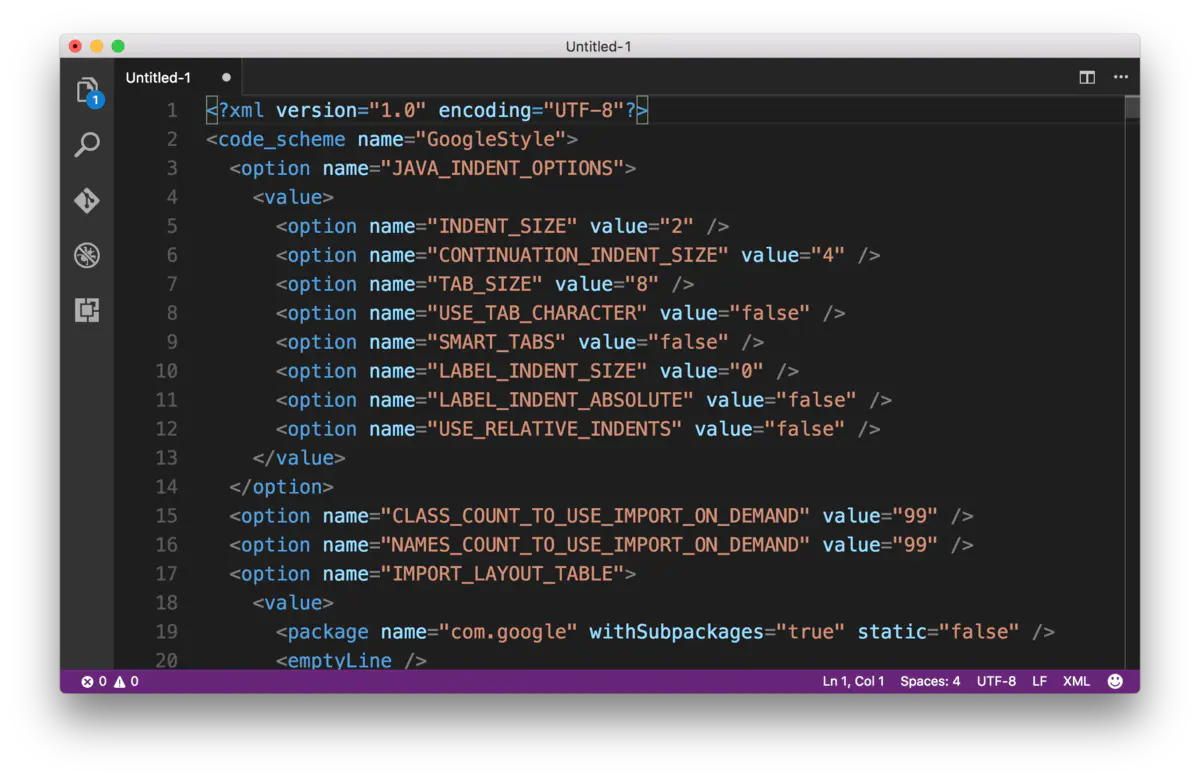The image size is (1200, 779).
Task: Click line number 13 in the gutter
Action: (x=166, y=458)
